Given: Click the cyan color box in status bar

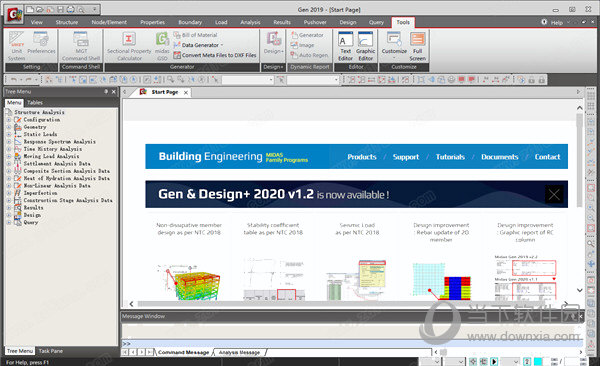Looking at the screenshot, I should [538, 361].
